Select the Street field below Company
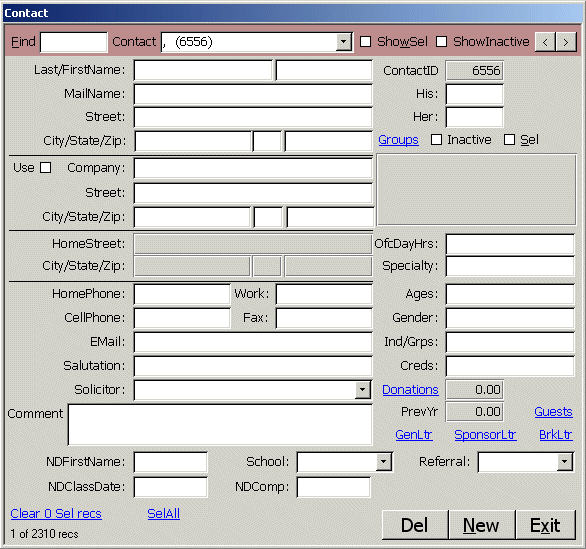The height and width of the screenshot is (549, 586). click(253, 193)
